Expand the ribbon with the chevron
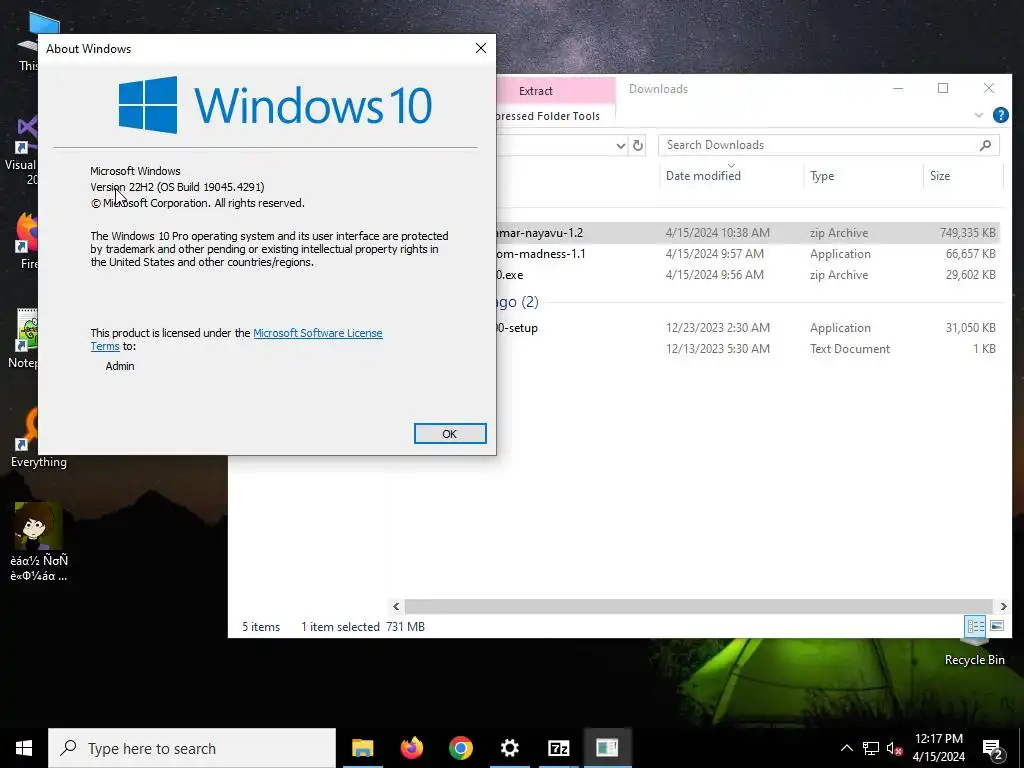 [x=978, y=116]
